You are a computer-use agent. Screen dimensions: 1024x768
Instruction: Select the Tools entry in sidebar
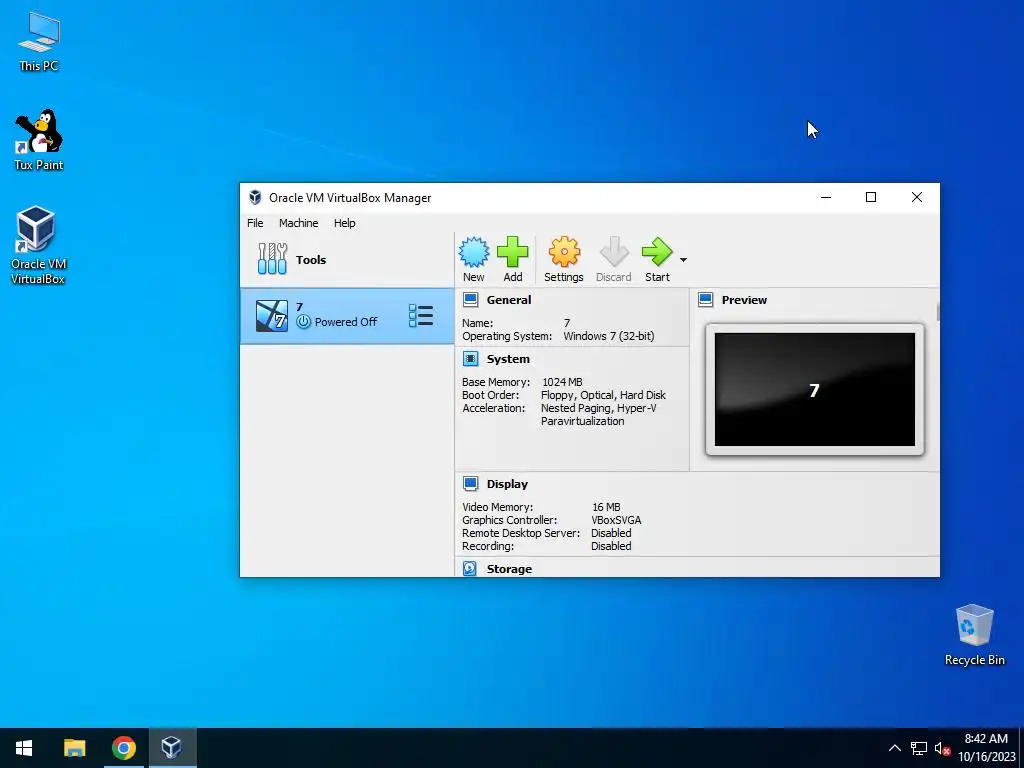tap(347, 259)
